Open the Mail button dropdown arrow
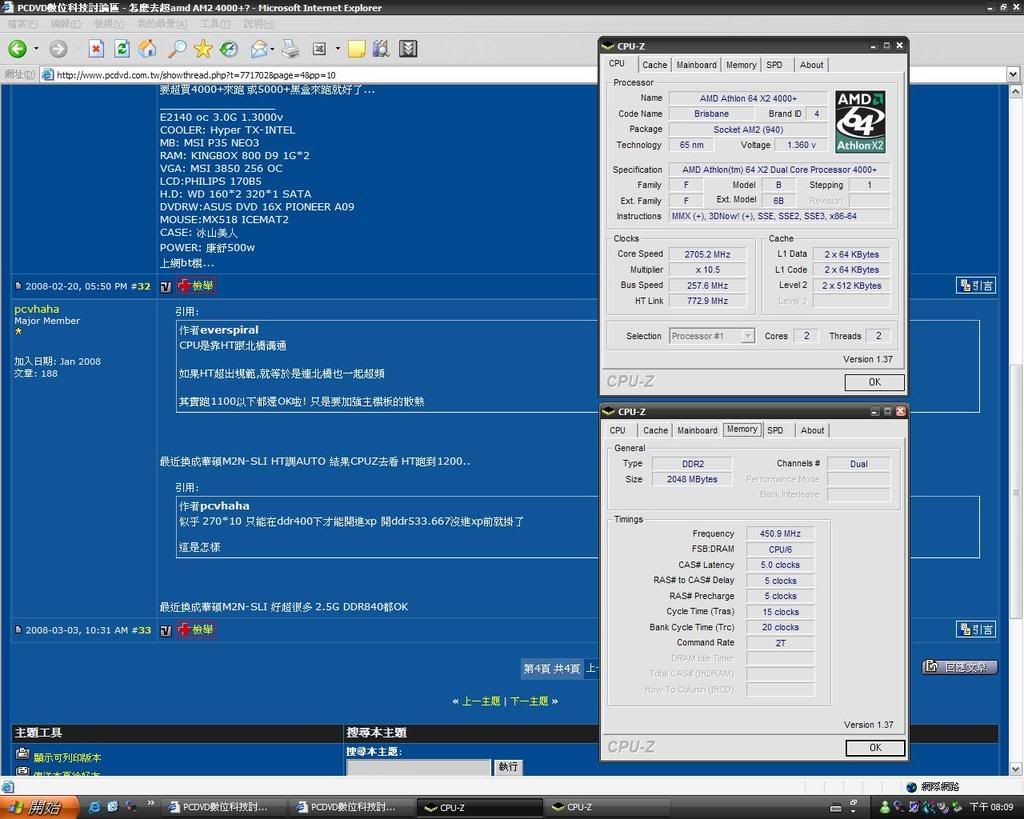The image size is (1024, 819). [x=272, y=48]
